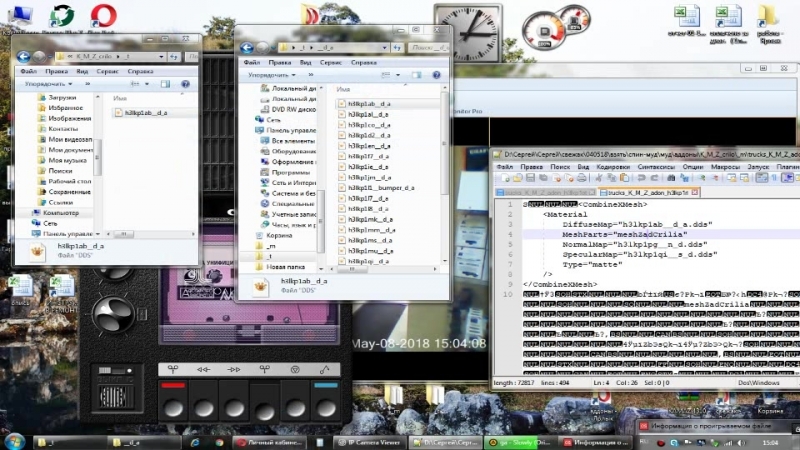Viewport: 800px width, 450px height.
Task: Open view options dropdown arrow in left Explorer
Action: point(147,84)
